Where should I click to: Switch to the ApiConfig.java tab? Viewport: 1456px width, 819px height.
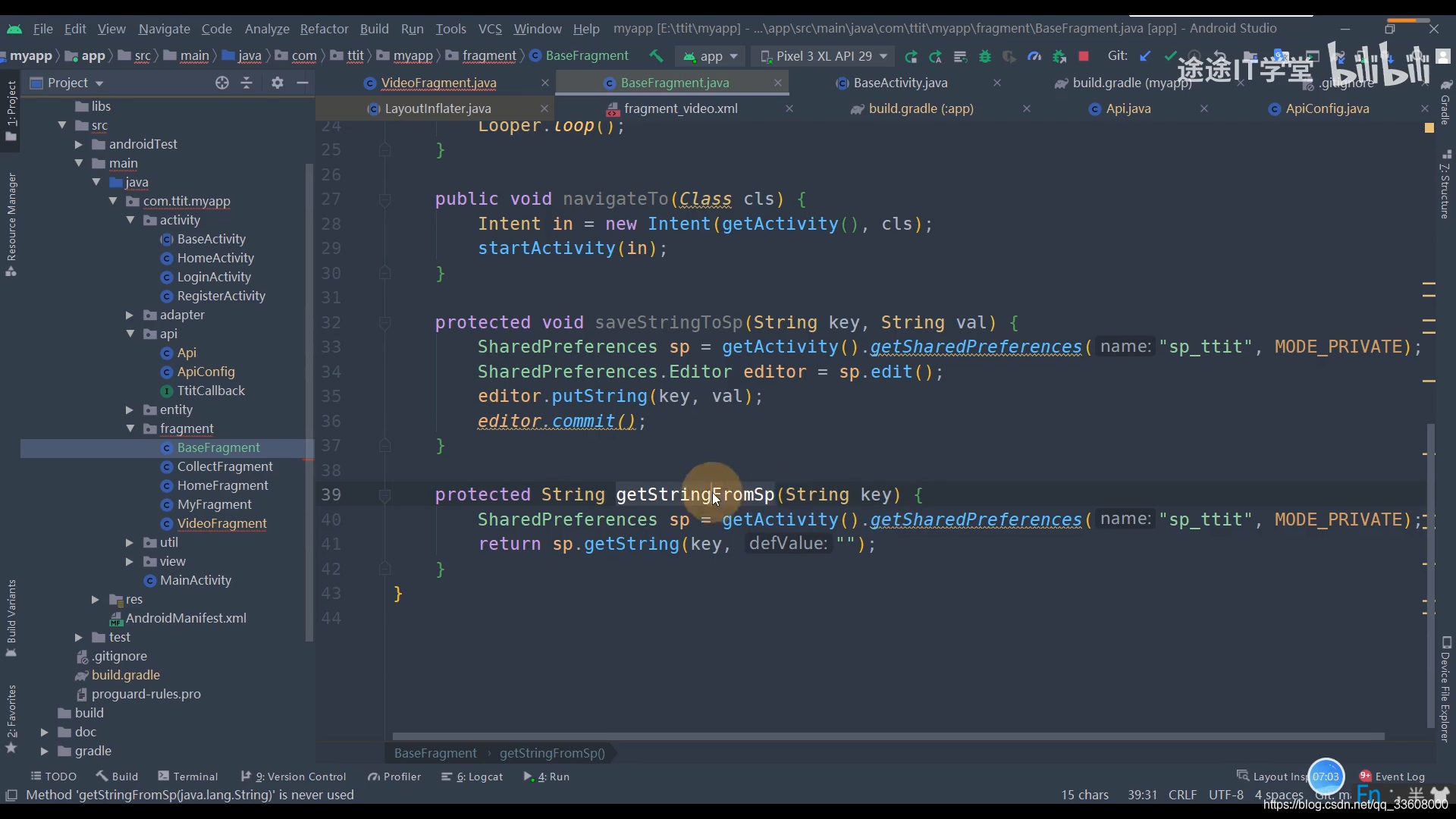click(1327, 108)
